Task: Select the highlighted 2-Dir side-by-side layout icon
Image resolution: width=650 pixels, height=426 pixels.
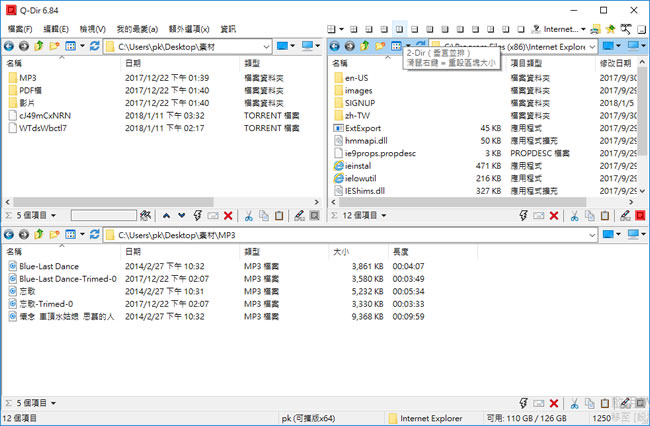Action: tap(399, 29)
